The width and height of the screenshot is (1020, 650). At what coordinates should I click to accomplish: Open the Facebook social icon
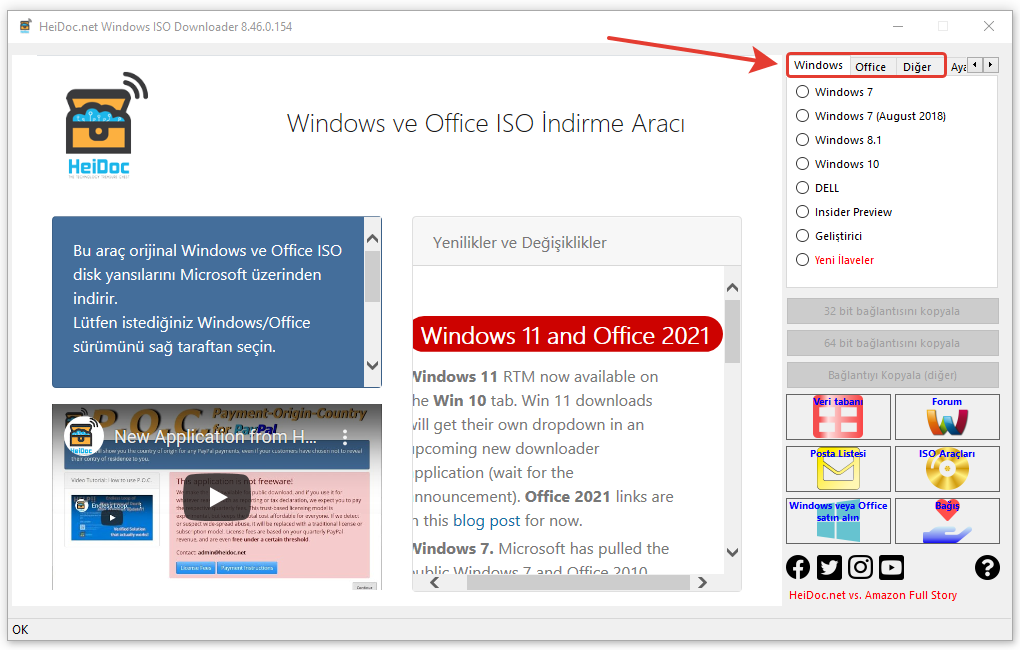point(798,568)
